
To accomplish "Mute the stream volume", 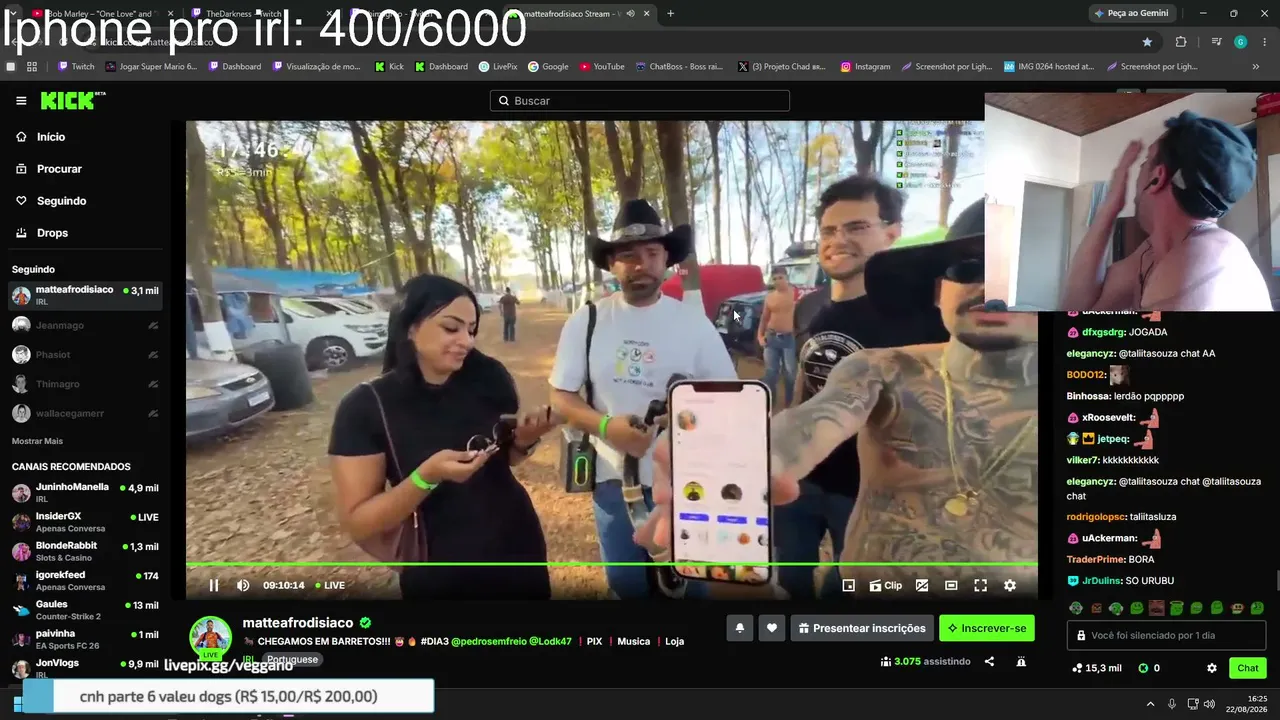I will click(243, 585).
